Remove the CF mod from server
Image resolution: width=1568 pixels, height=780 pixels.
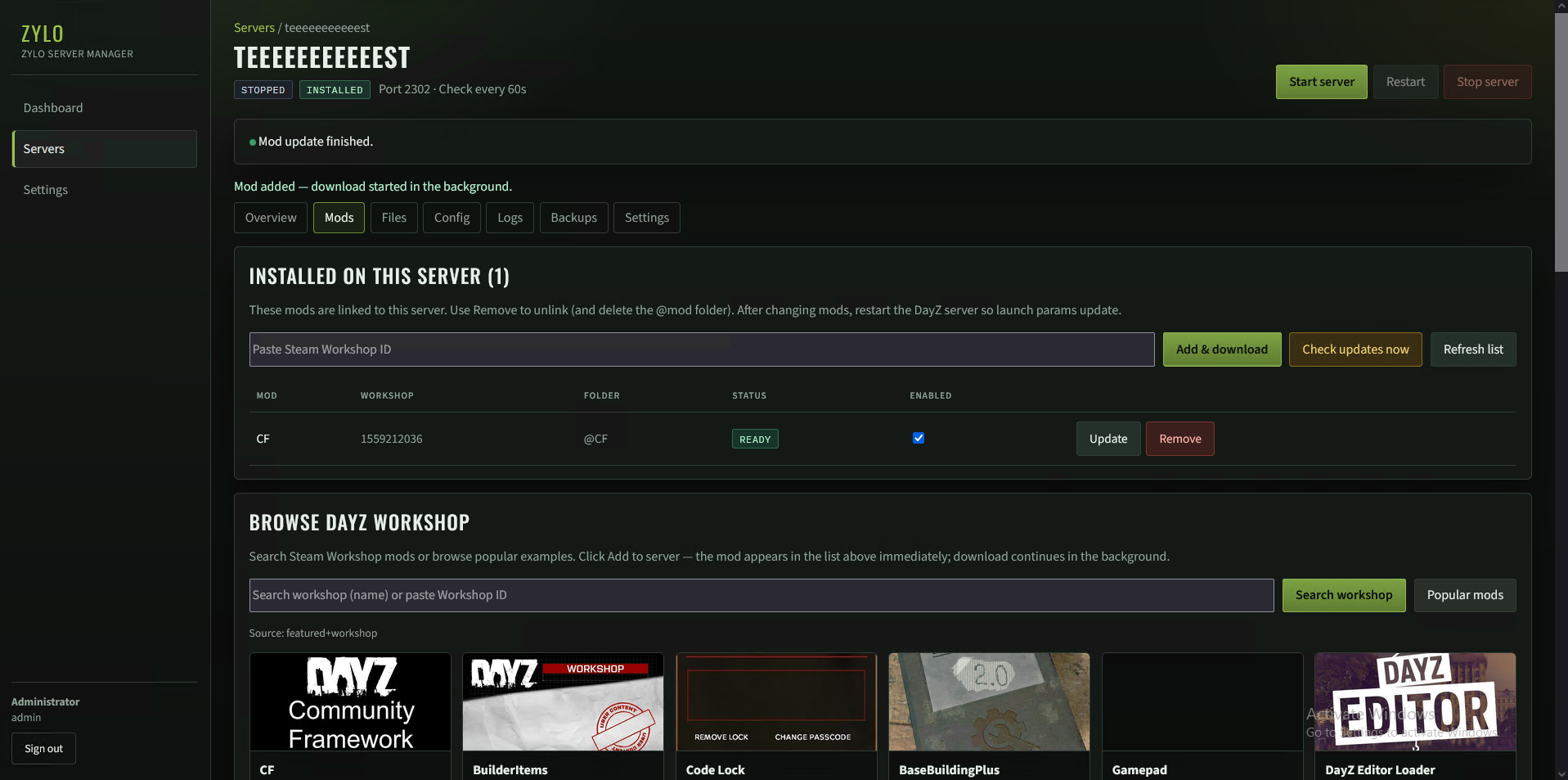[1179, 439]
